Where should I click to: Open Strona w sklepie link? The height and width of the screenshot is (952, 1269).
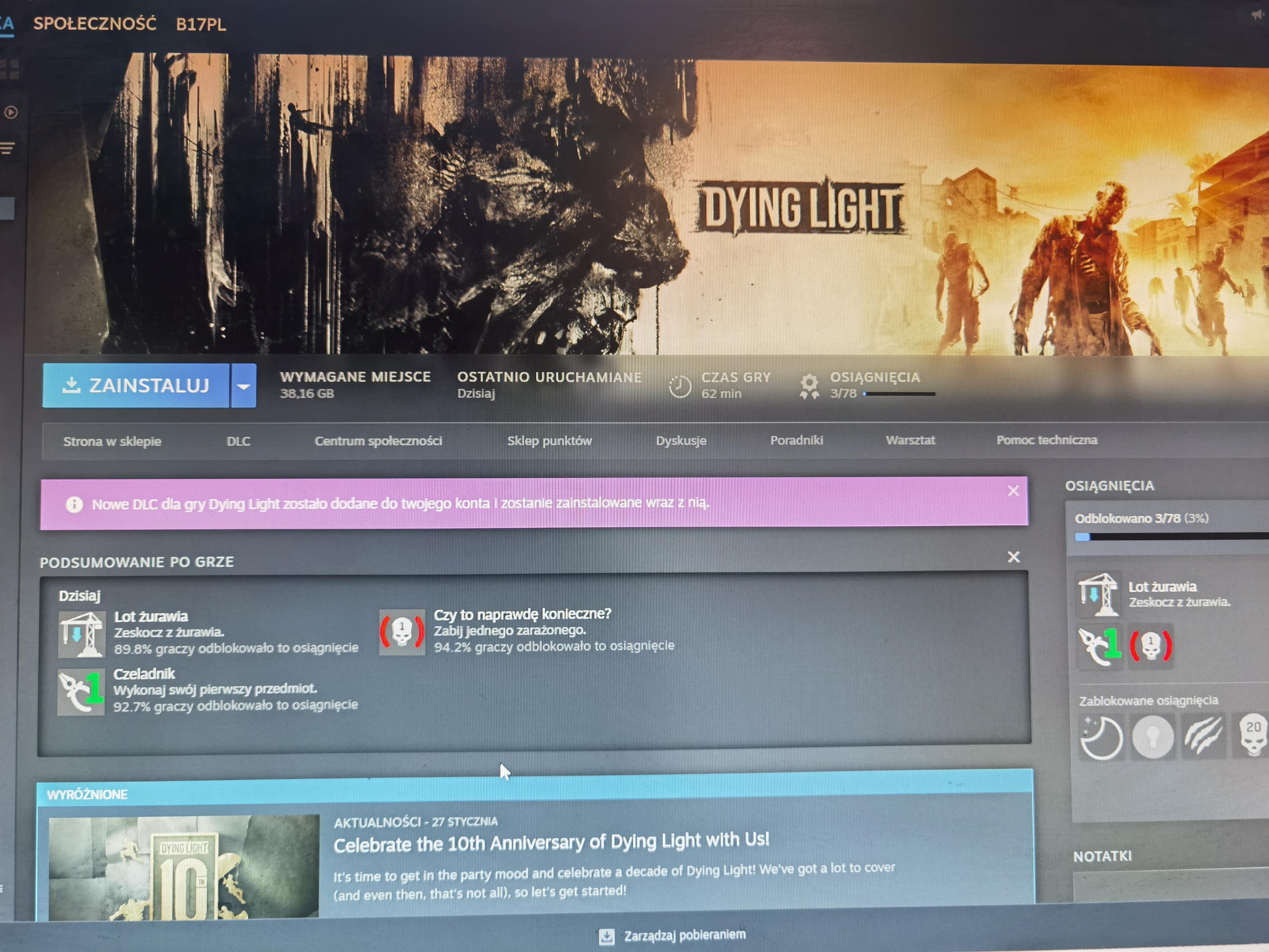[x=112, y=441]
